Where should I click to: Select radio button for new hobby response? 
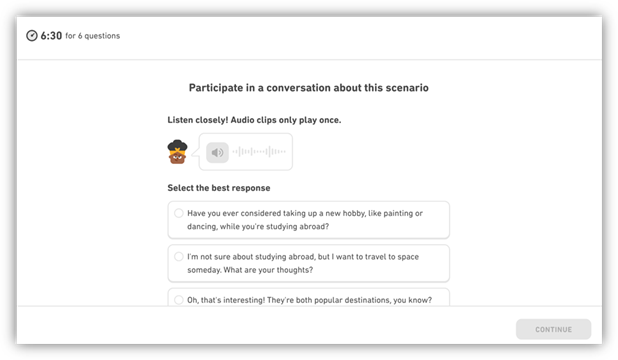179,213
